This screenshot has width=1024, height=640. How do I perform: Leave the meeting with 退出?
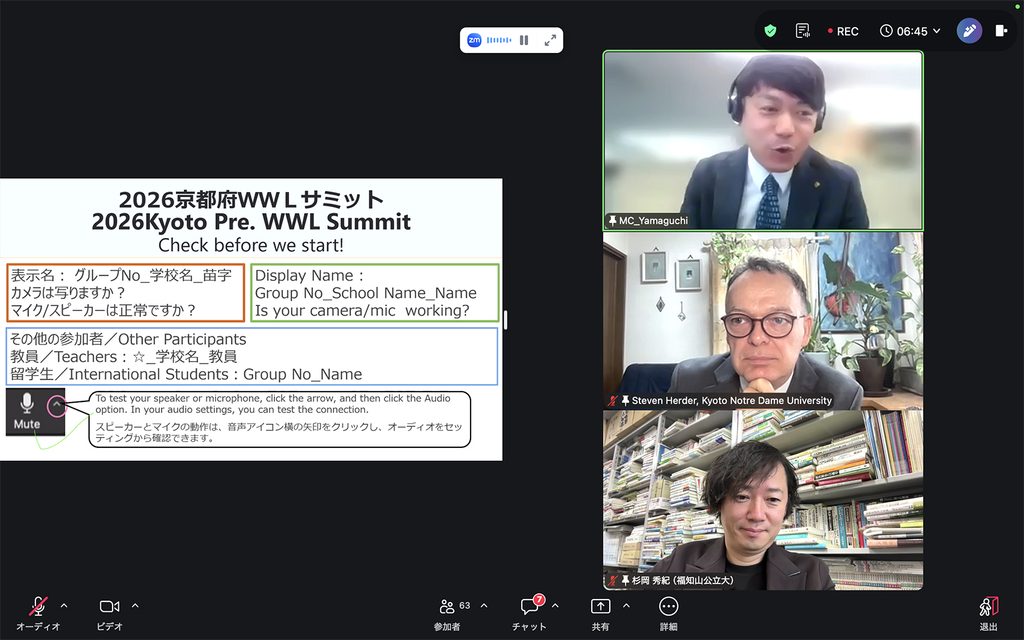[x=988, y=613]
